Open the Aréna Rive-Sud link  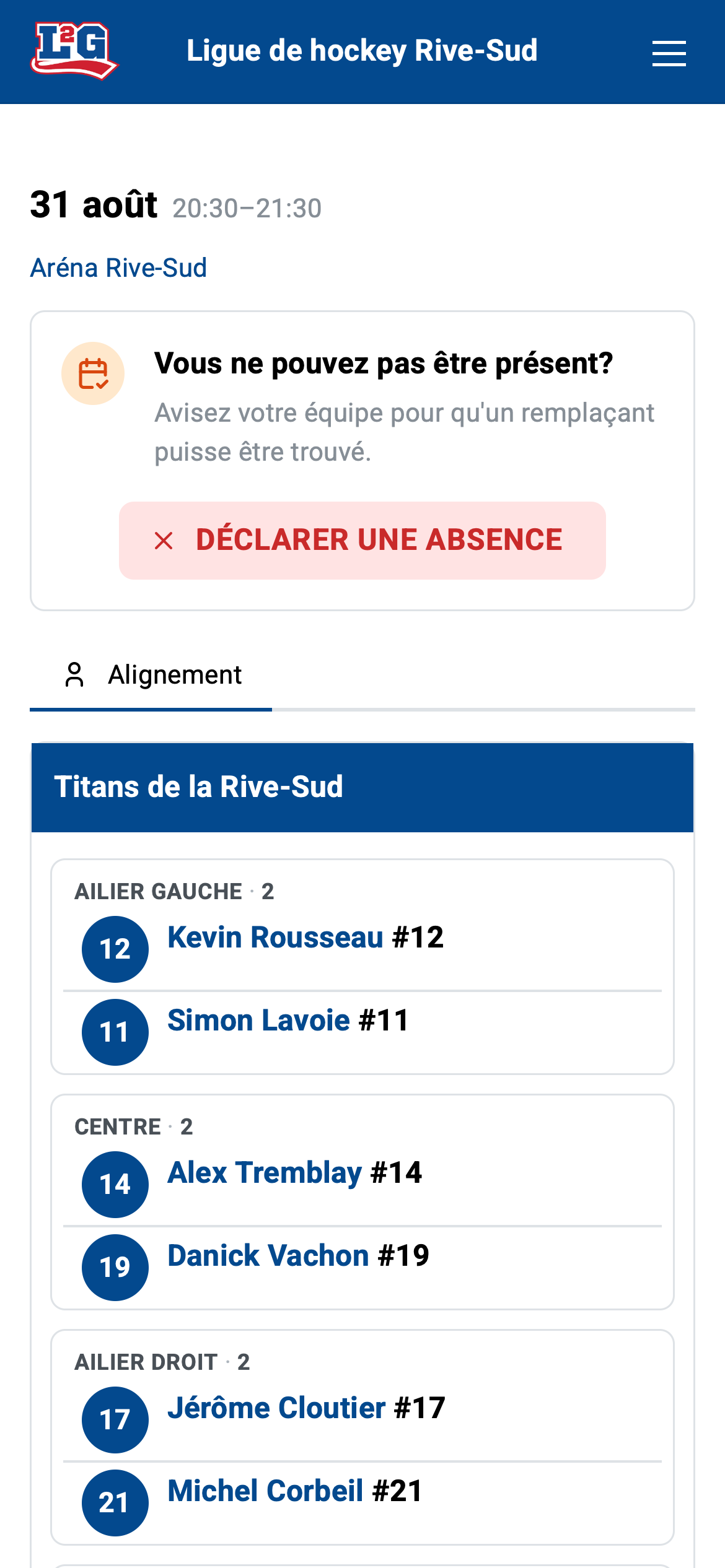[118, 268]
